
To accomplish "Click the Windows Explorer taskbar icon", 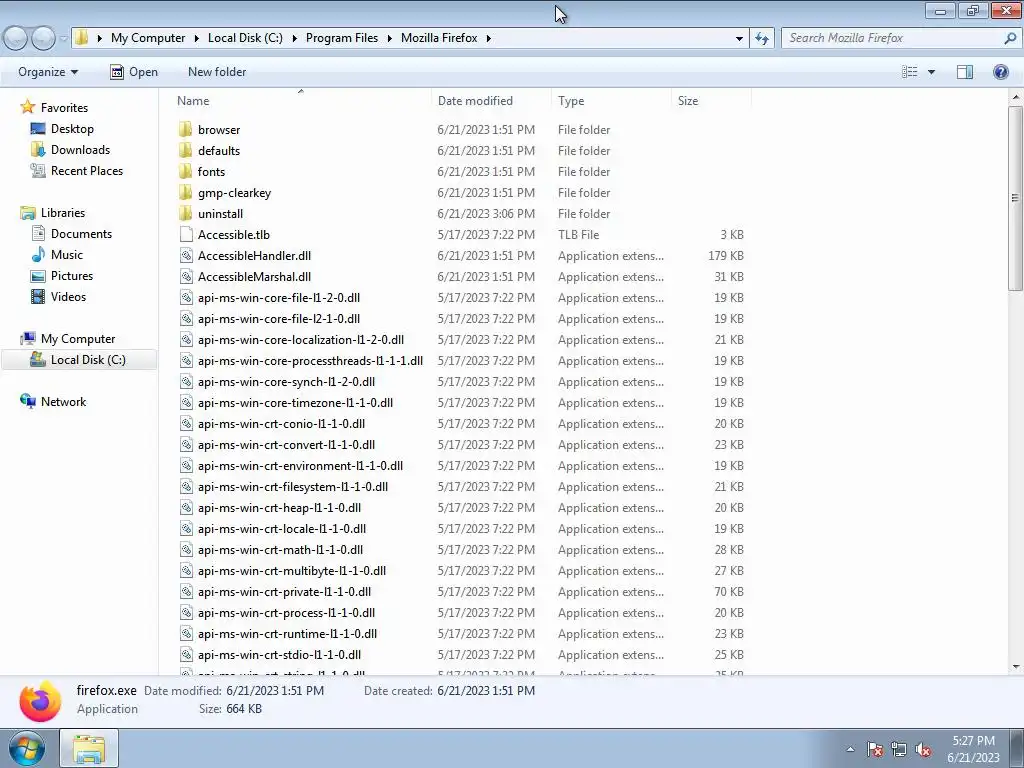I will (x=89, y=748).
